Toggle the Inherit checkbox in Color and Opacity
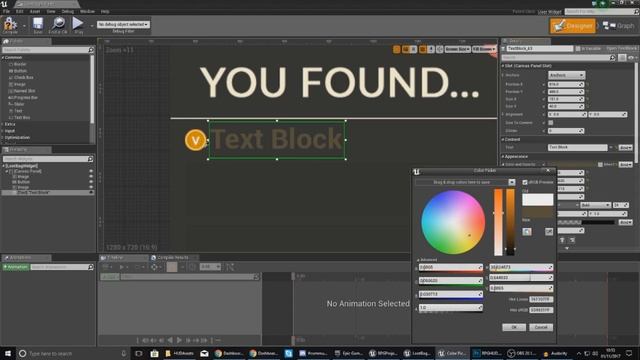Image resolution: width=640 pixels, height=360 pixels. click(x=600, y=164)
